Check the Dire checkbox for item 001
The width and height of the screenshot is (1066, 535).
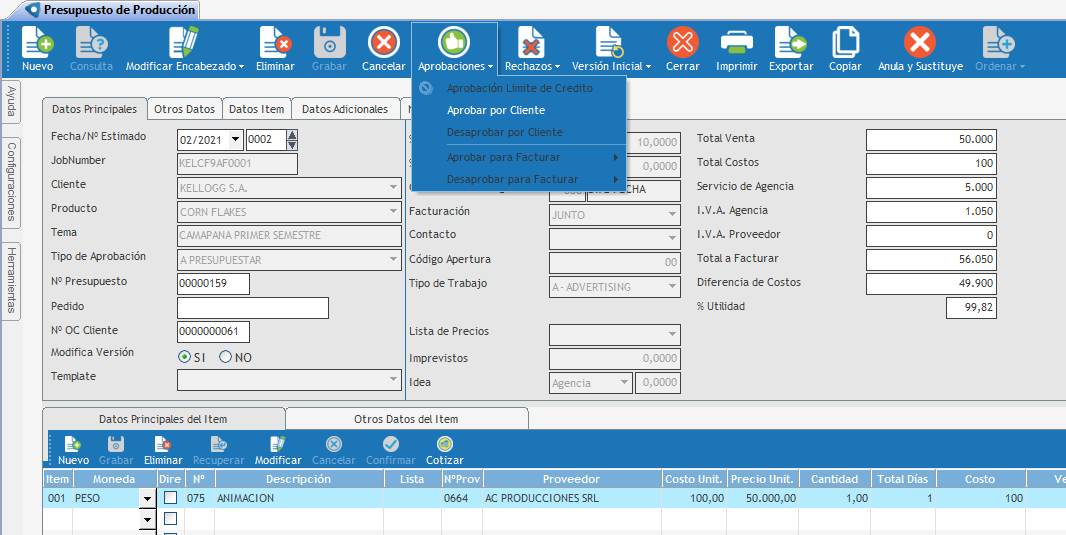tap(170, 498)
